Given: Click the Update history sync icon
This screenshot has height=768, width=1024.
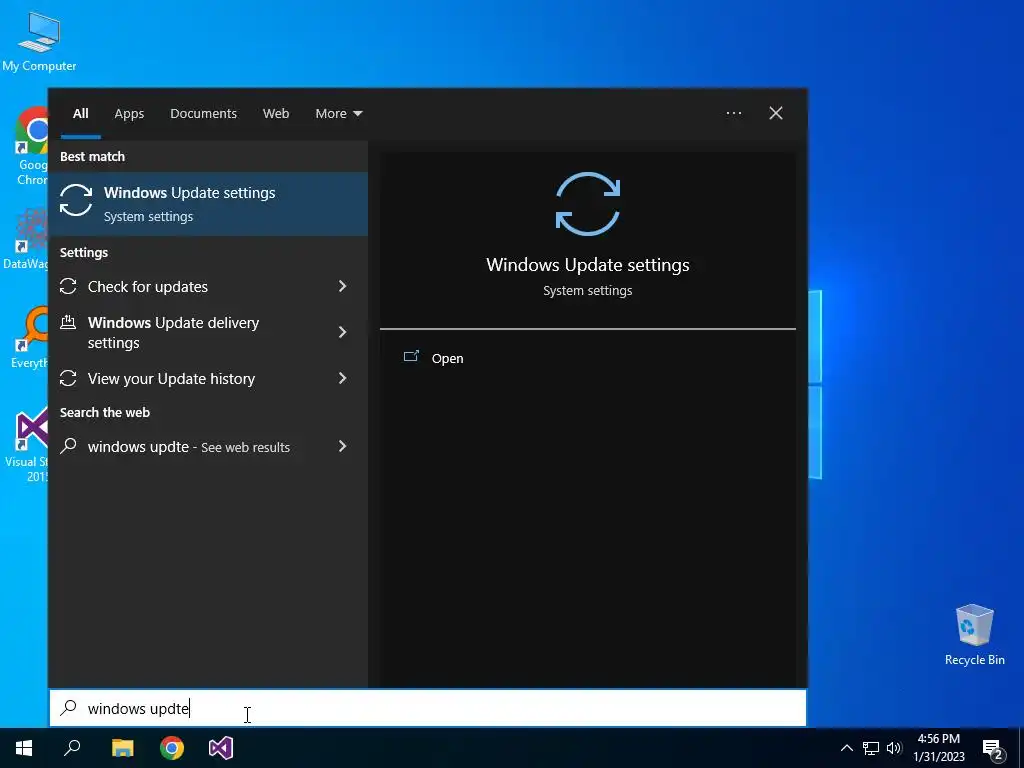Looking at the screenshot, I should 69,378.
